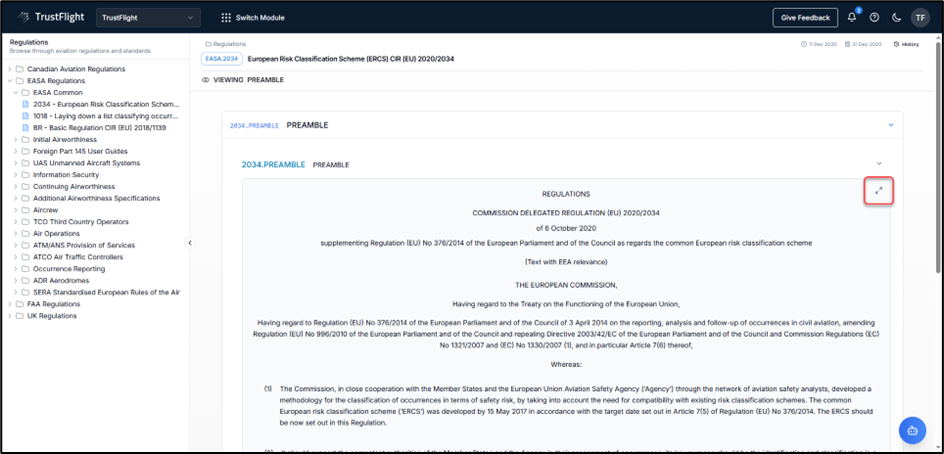Screen dimensions: 944x454
Task: Open the History view
Action: [x=907, y=44]
